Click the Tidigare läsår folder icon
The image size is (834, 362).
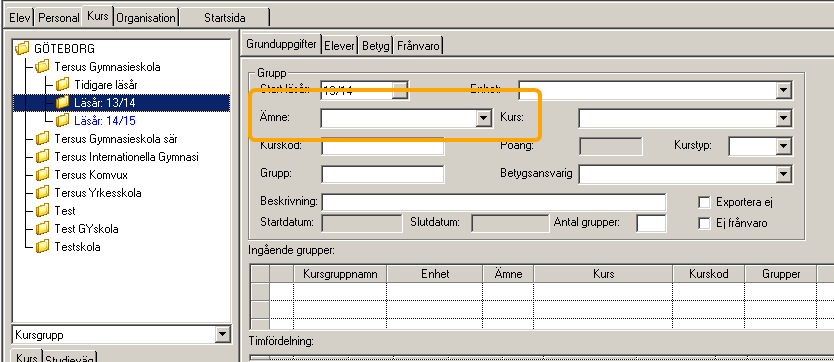click(63, 85)
